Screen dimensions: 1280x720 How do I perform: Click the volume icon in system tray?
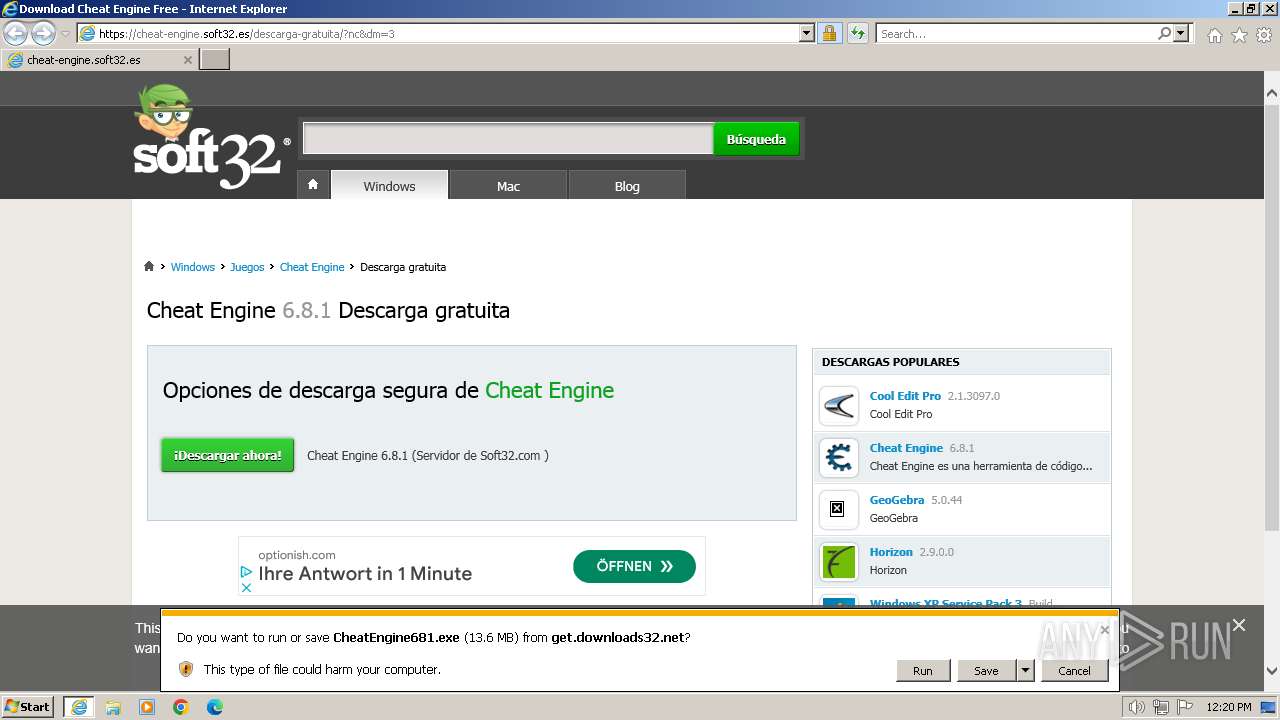pos(1138,707)
